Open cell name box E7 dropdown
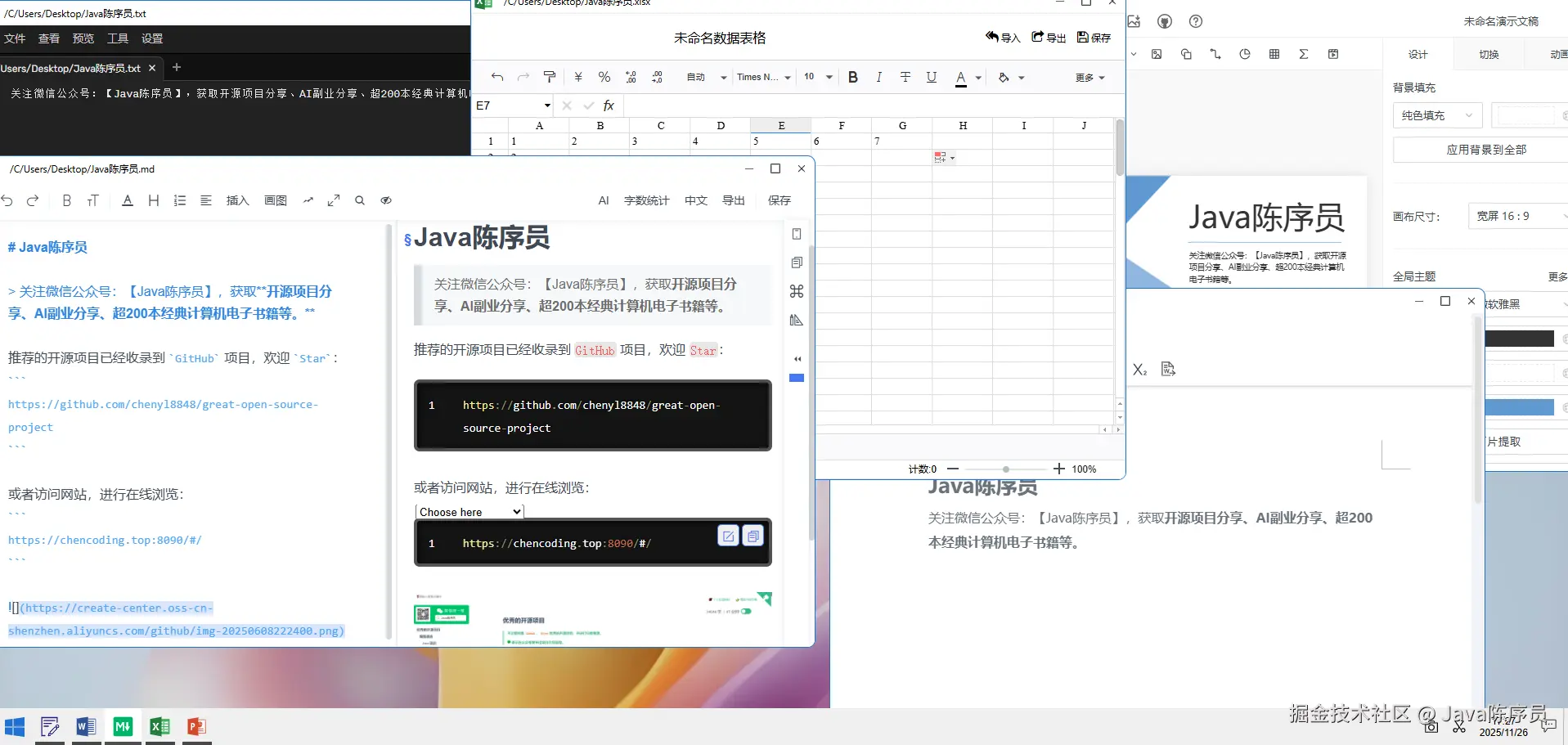The image size is (1568, 745). coord(547,105)
